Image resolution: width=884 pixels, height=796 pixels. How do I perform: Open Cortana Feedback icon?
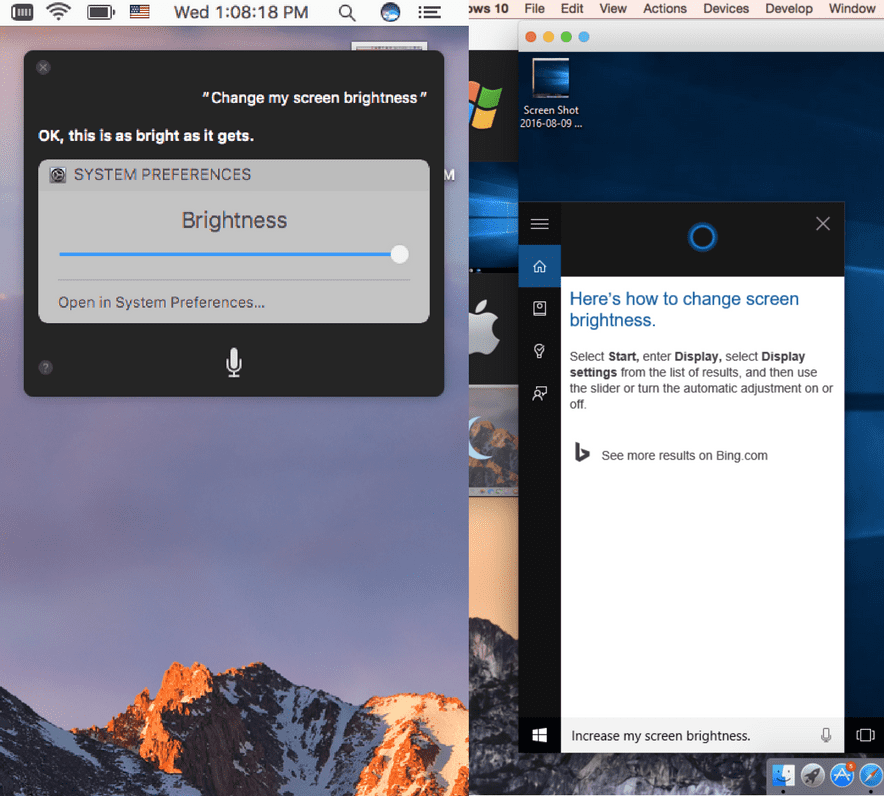click(x=540, y=393)
